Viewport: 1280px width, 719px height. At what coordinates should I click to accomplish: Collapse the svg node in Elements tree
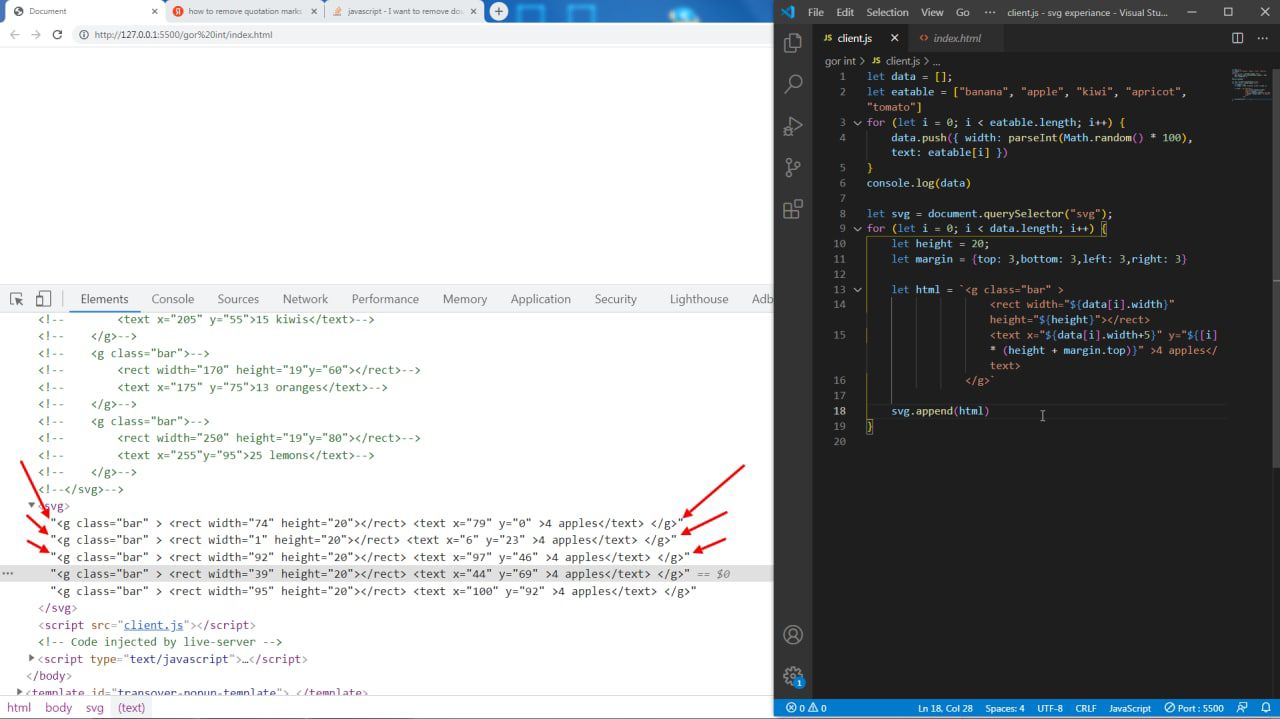[x=32, y=506]
